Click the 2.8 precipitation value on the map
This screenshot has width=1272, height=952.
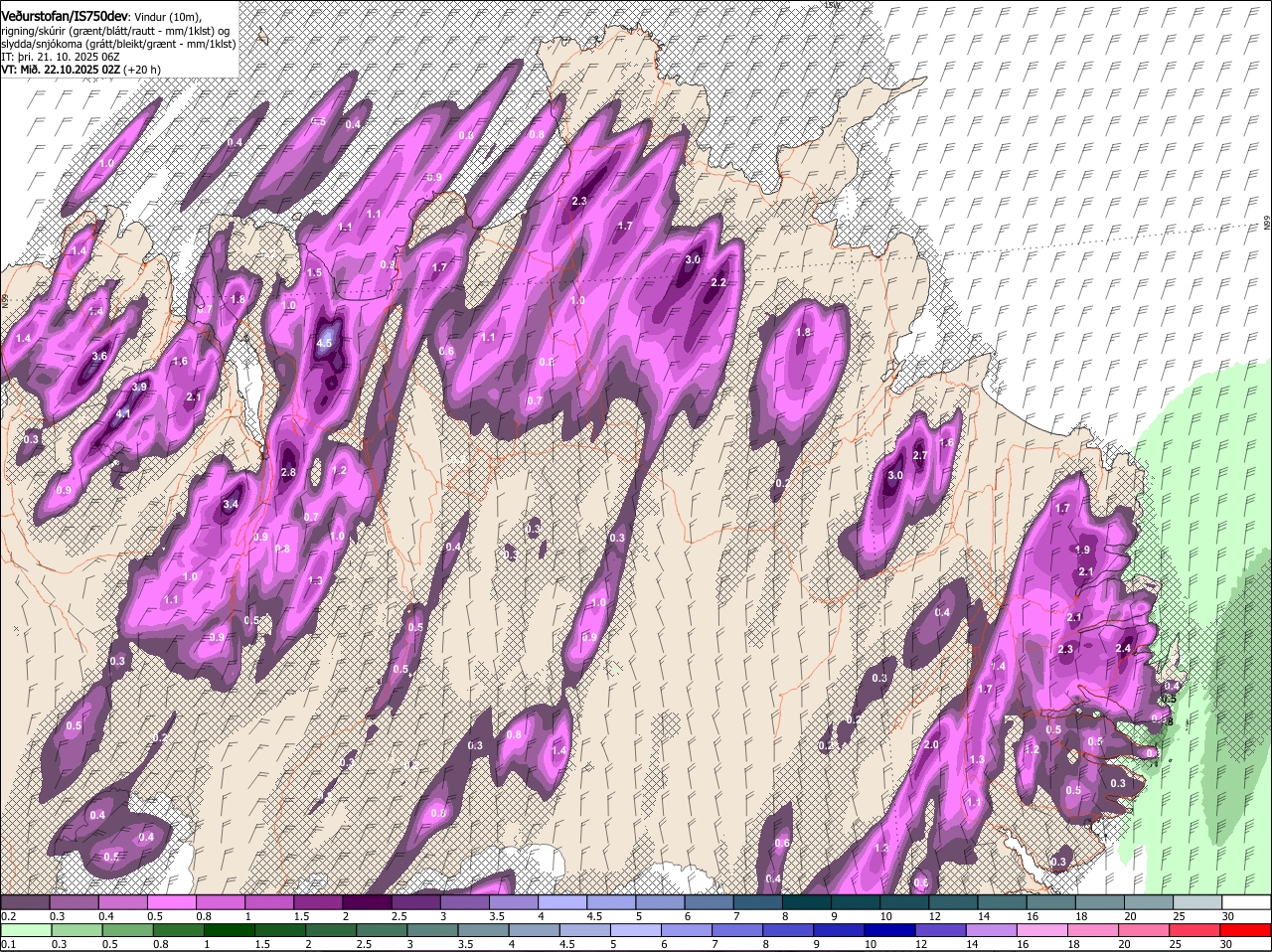(288, 472)
